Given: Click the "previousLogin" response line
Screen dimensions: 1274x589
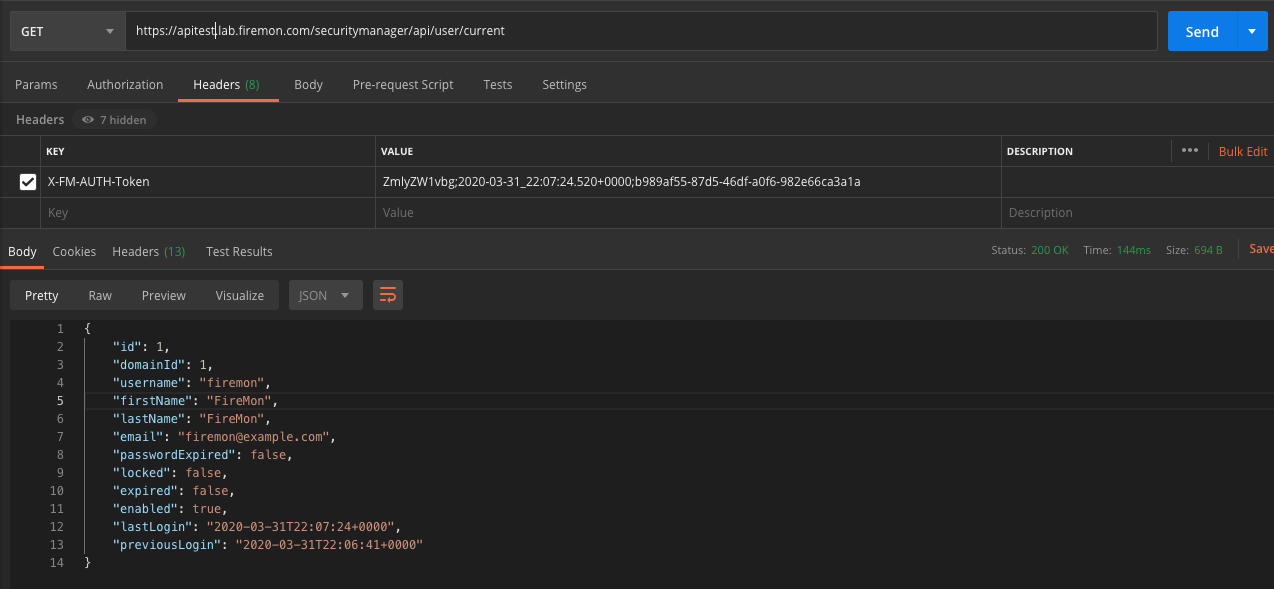Looking at the screenshot, I should [268, 545].
